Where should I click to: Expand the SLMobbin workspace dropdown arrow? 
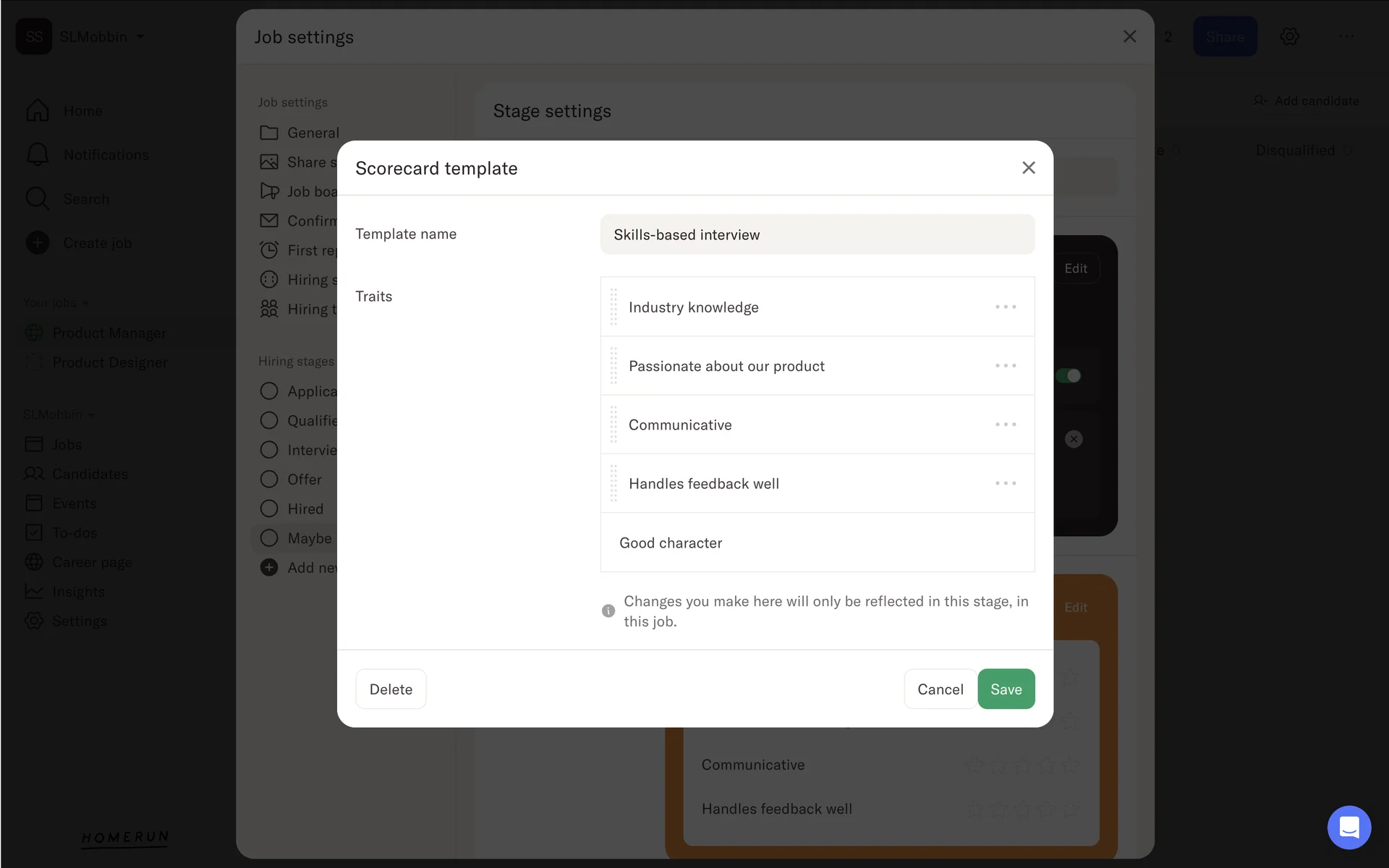tap(140, 37)
